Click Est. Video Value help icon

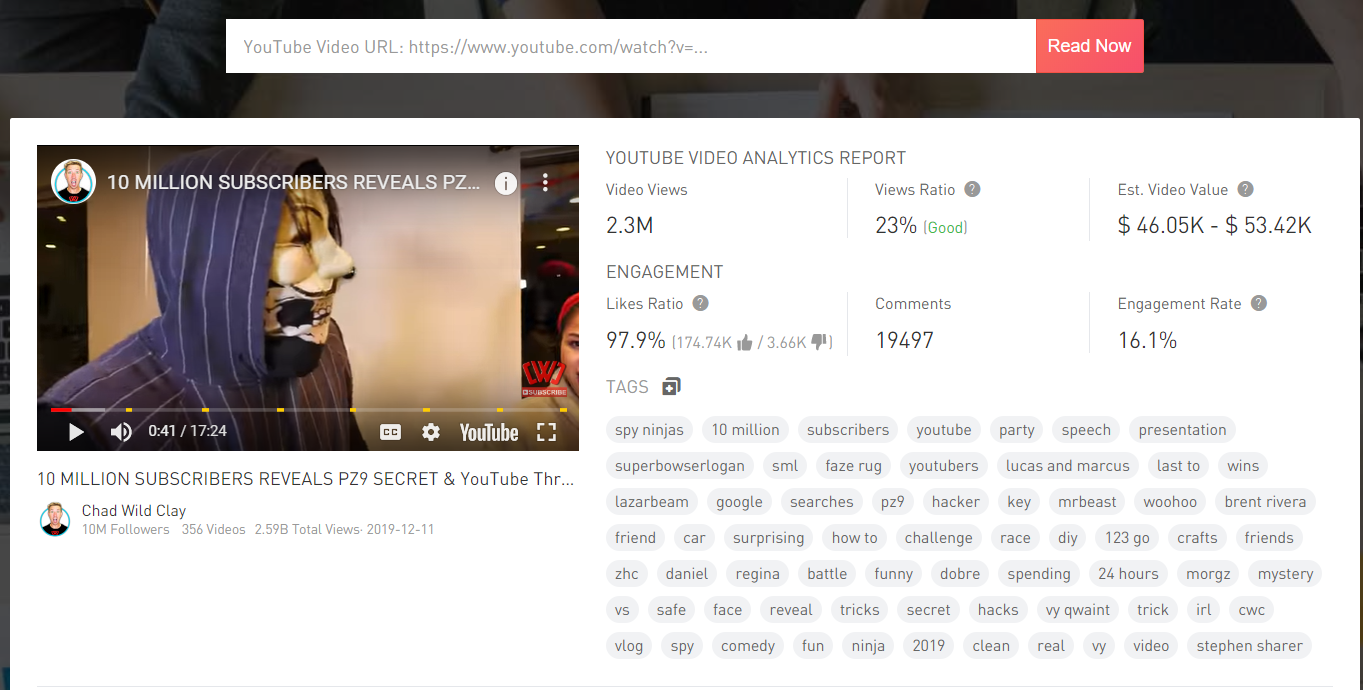(1245, 189)
